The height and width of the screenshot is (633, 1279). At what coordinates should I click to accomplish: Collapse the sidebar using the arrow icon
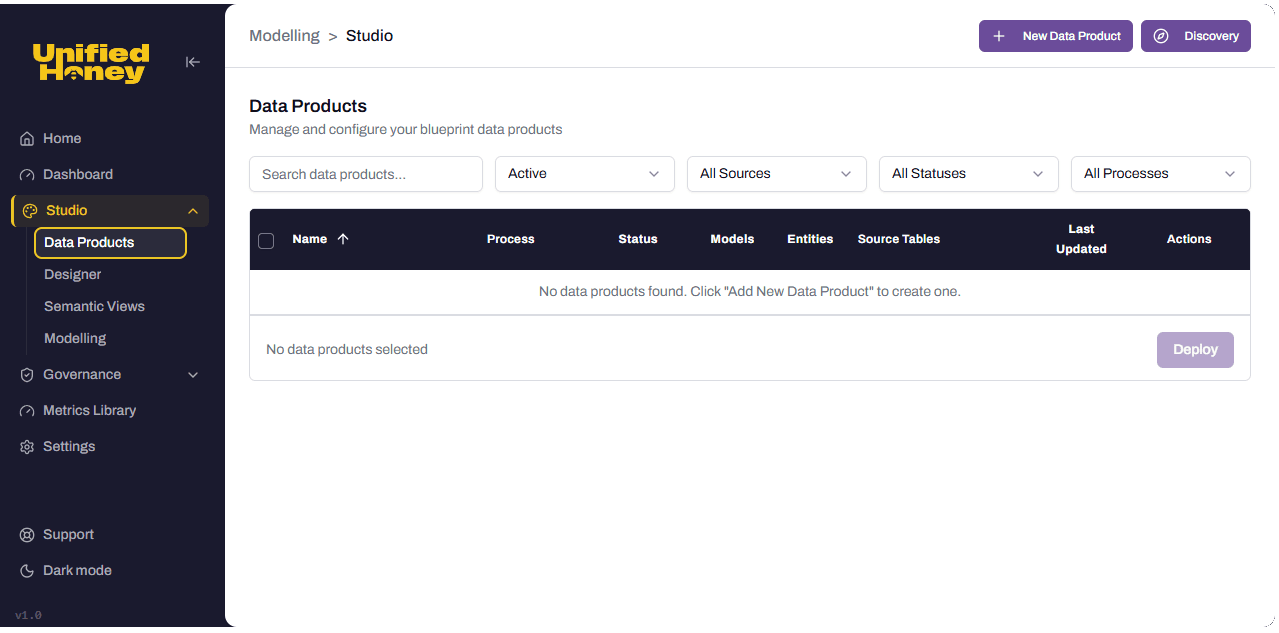click(193, 62)
